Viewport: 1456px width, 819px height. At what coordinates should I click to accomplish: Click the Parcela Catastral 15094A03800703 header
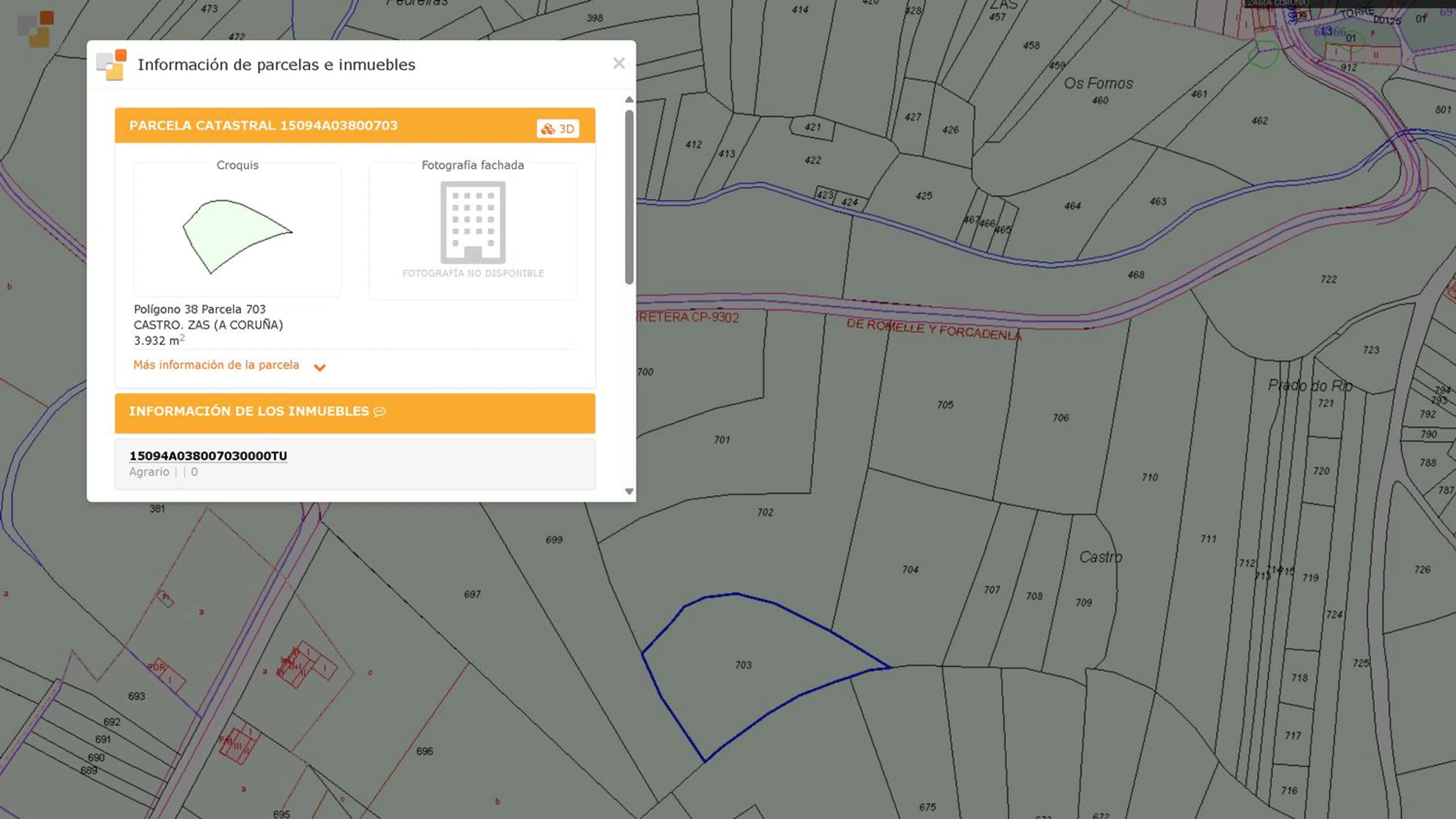click(263, 126)
